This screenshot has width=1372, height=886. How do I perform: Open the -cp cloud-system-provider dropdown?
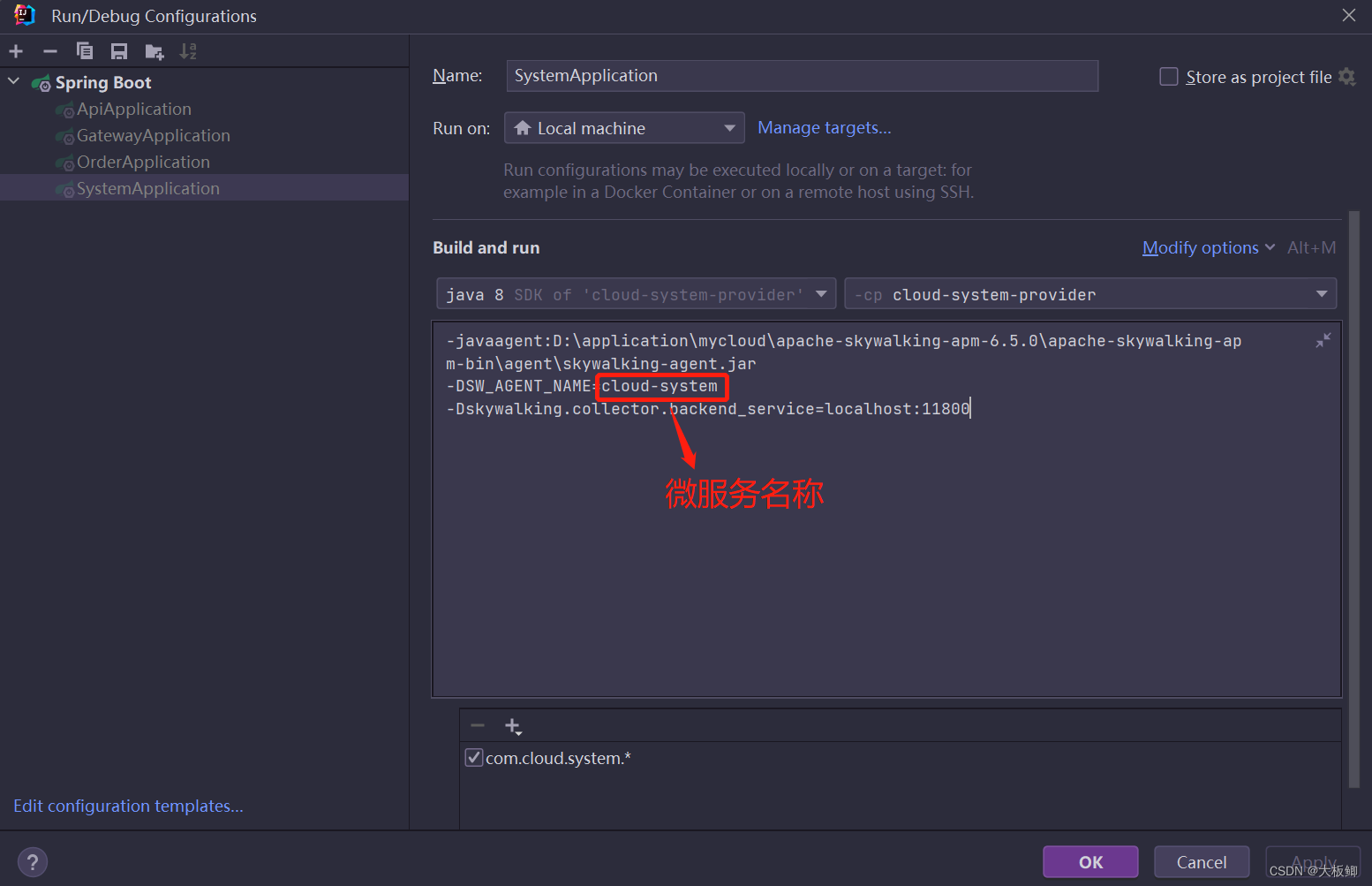coord(1322,293)
